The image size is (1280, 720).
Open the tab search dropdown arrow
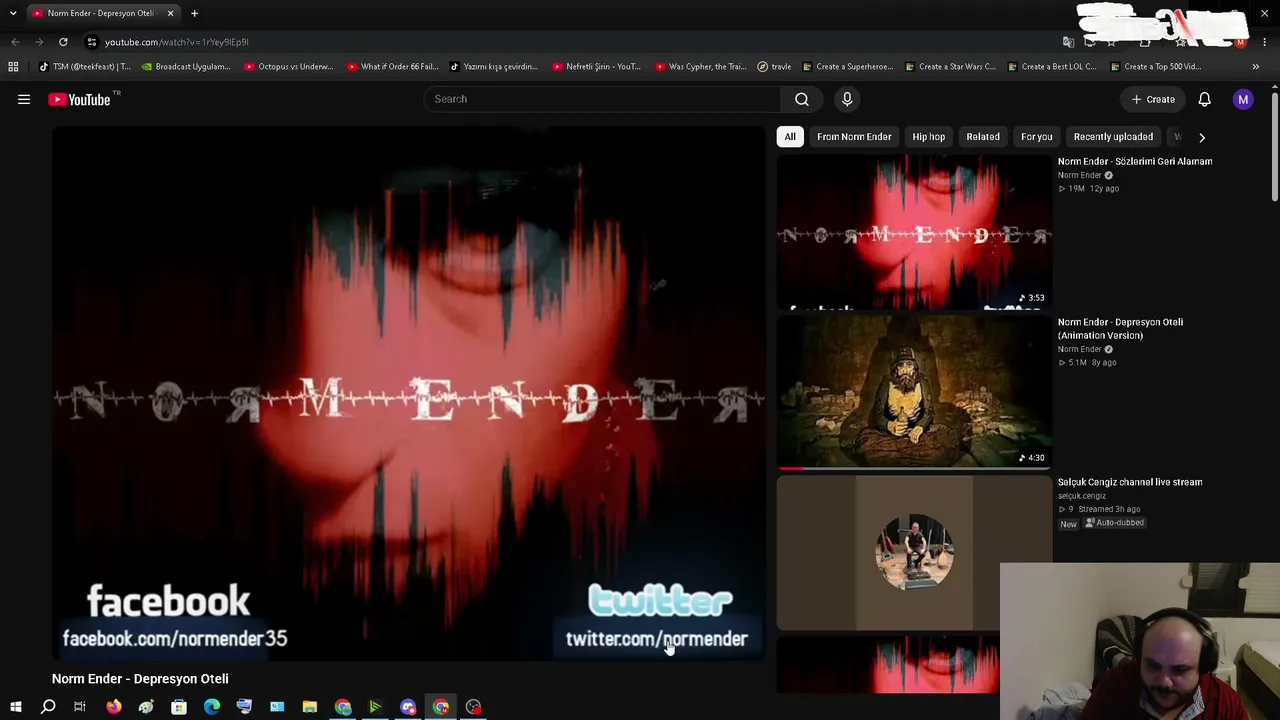coord(13,13)
